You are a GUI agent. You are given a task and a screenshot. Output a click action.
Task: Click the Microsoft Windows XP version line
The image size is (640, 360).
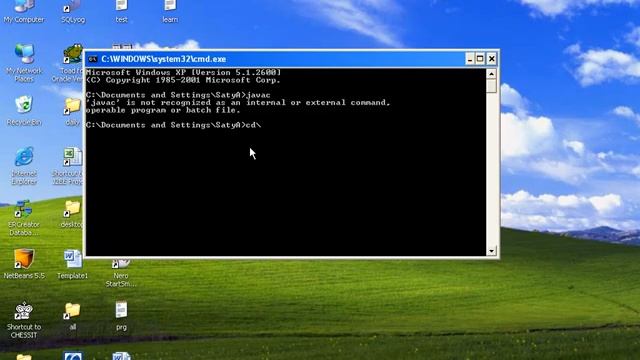click(x=184, y=72)
